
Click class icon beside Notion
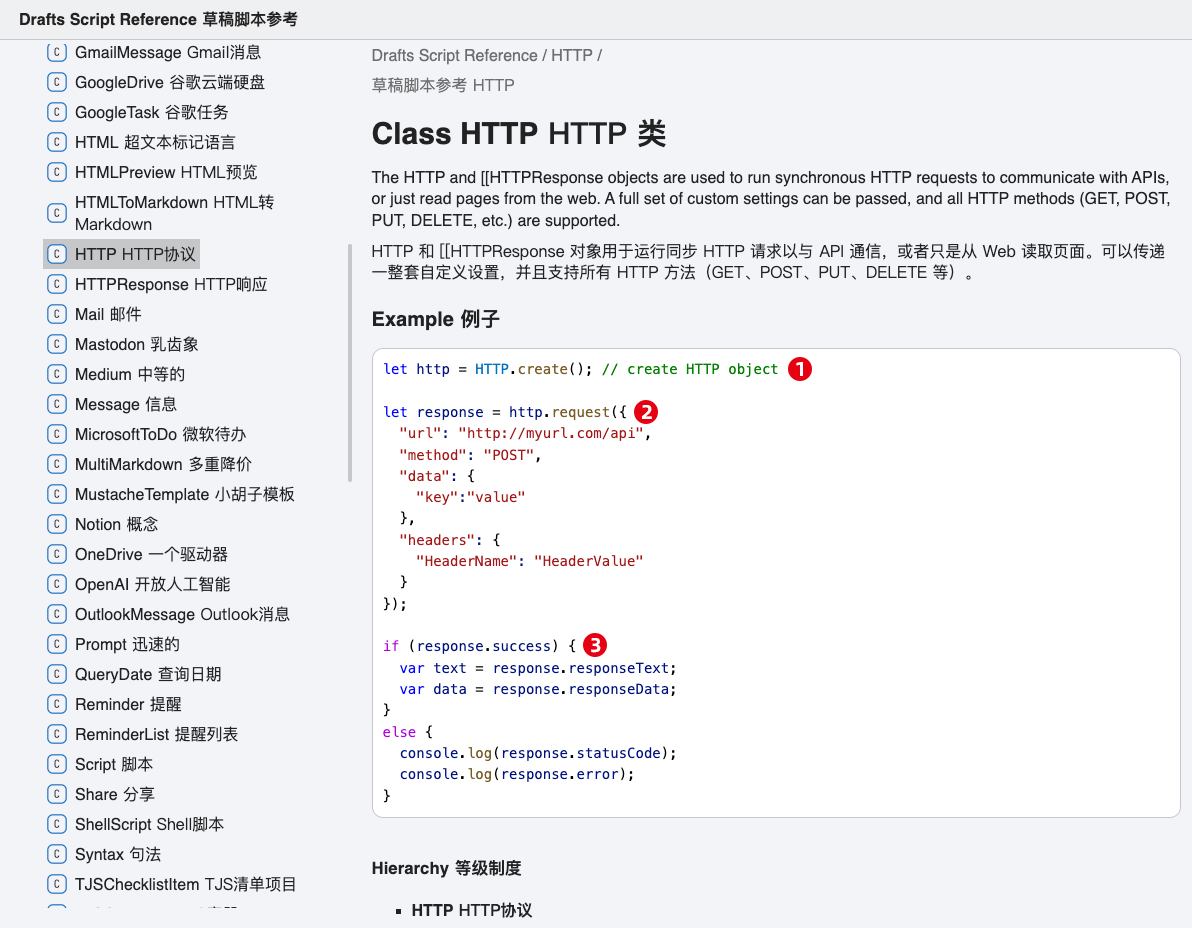click(56, 524)
